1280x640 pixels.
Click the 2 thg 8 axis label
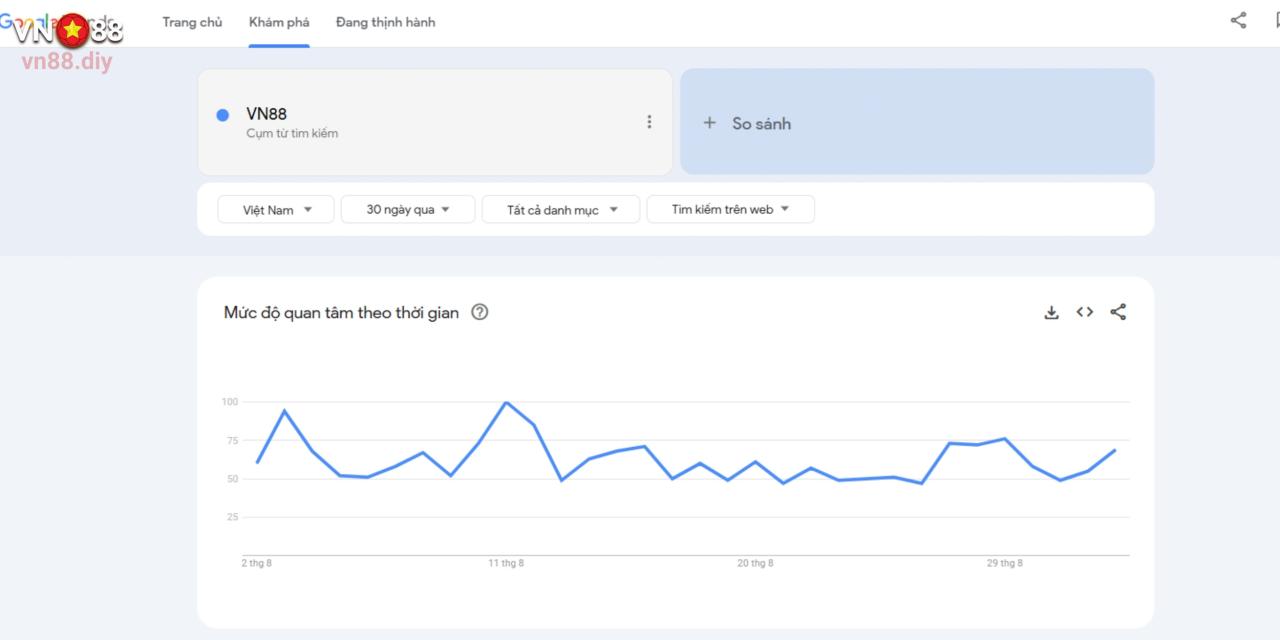coord(257,564)
